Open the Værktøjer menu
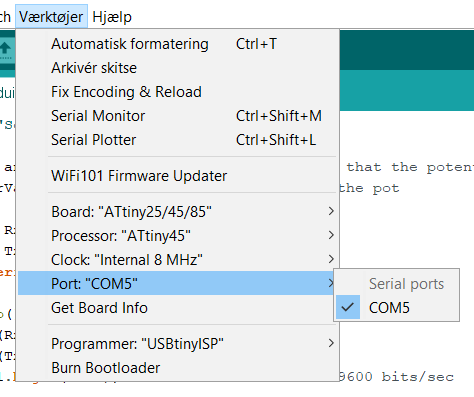 tap(51, 17)
